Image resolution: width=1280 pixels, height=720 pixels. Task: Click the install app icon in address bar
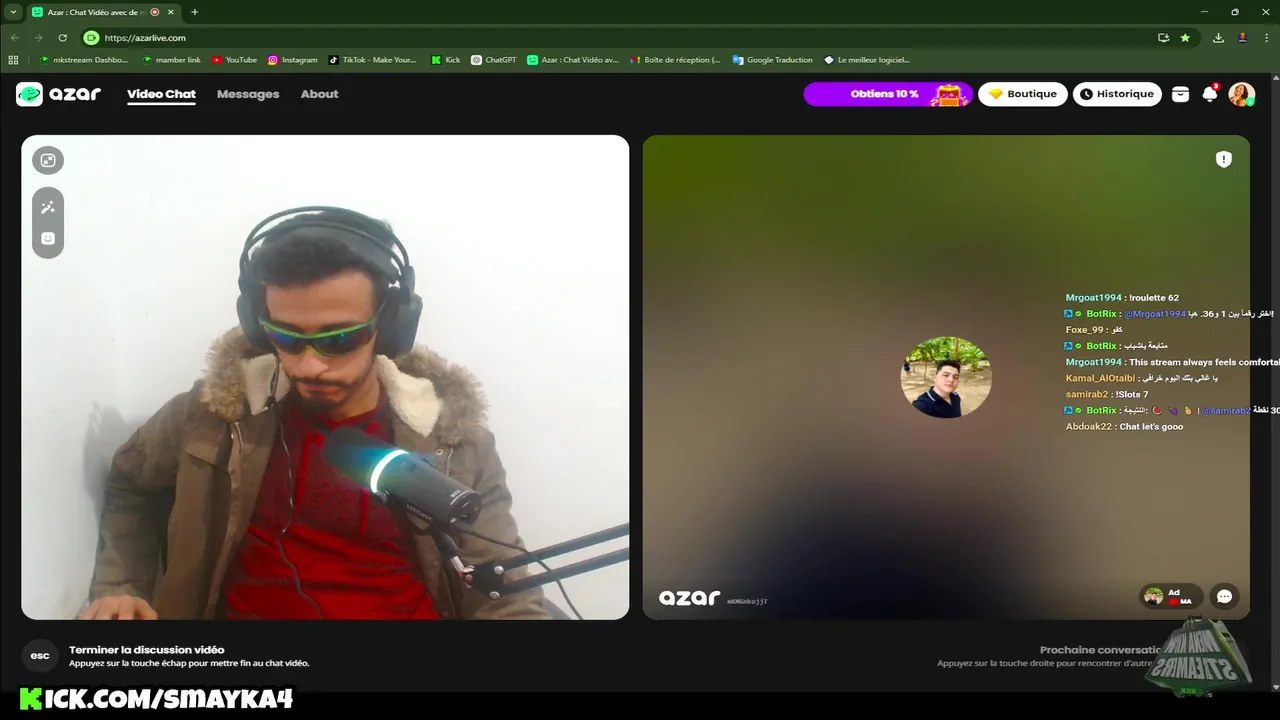tap(1163, 38)
